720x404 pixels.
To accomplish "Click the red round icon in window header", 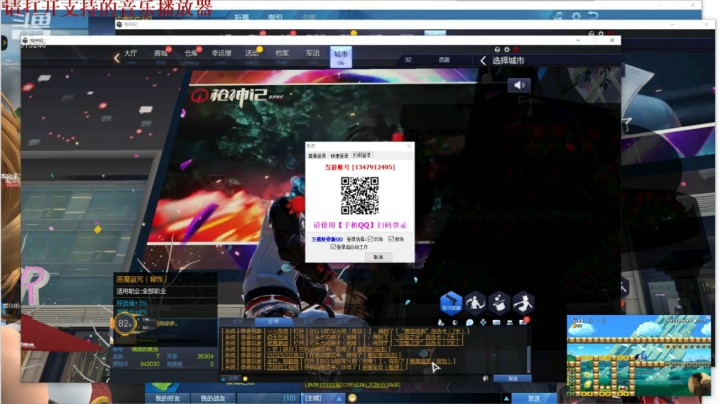I will point(516,49).
